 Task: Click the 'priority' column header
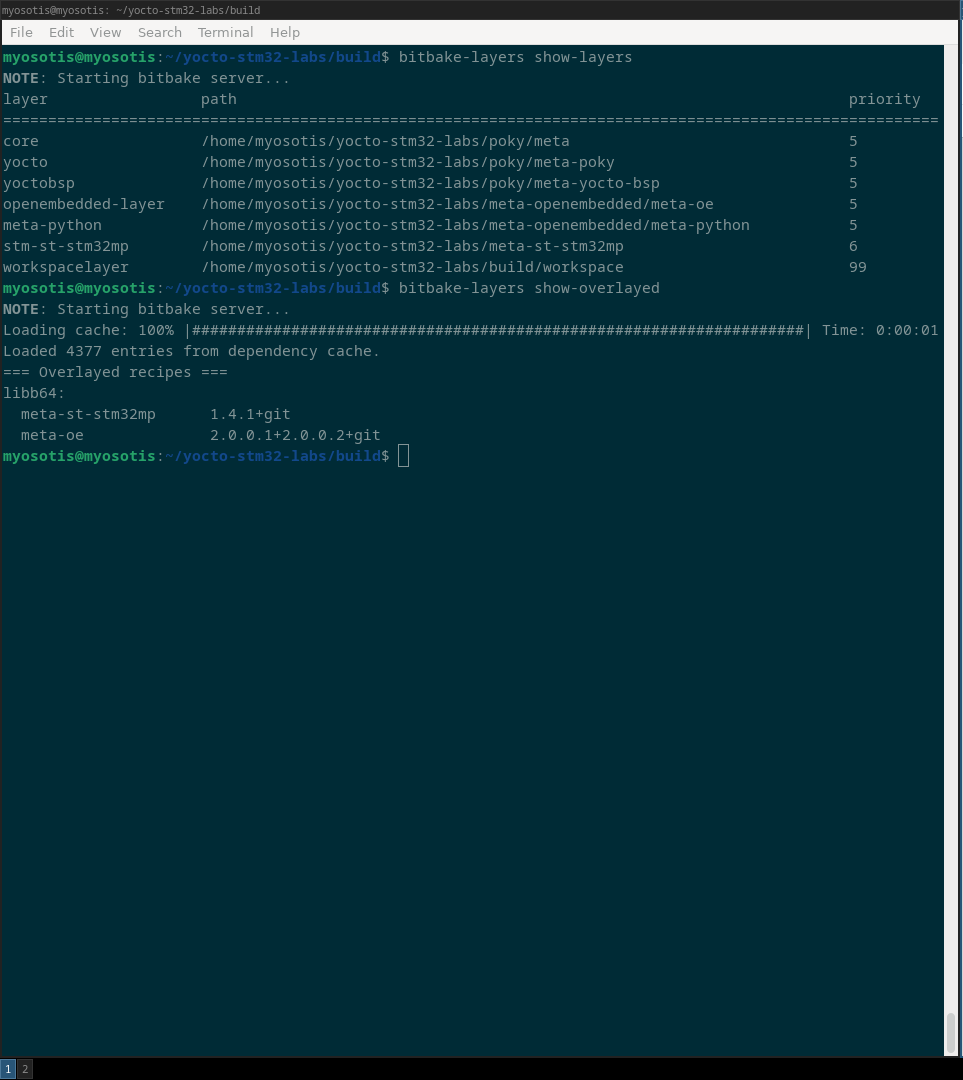(884, 99)
